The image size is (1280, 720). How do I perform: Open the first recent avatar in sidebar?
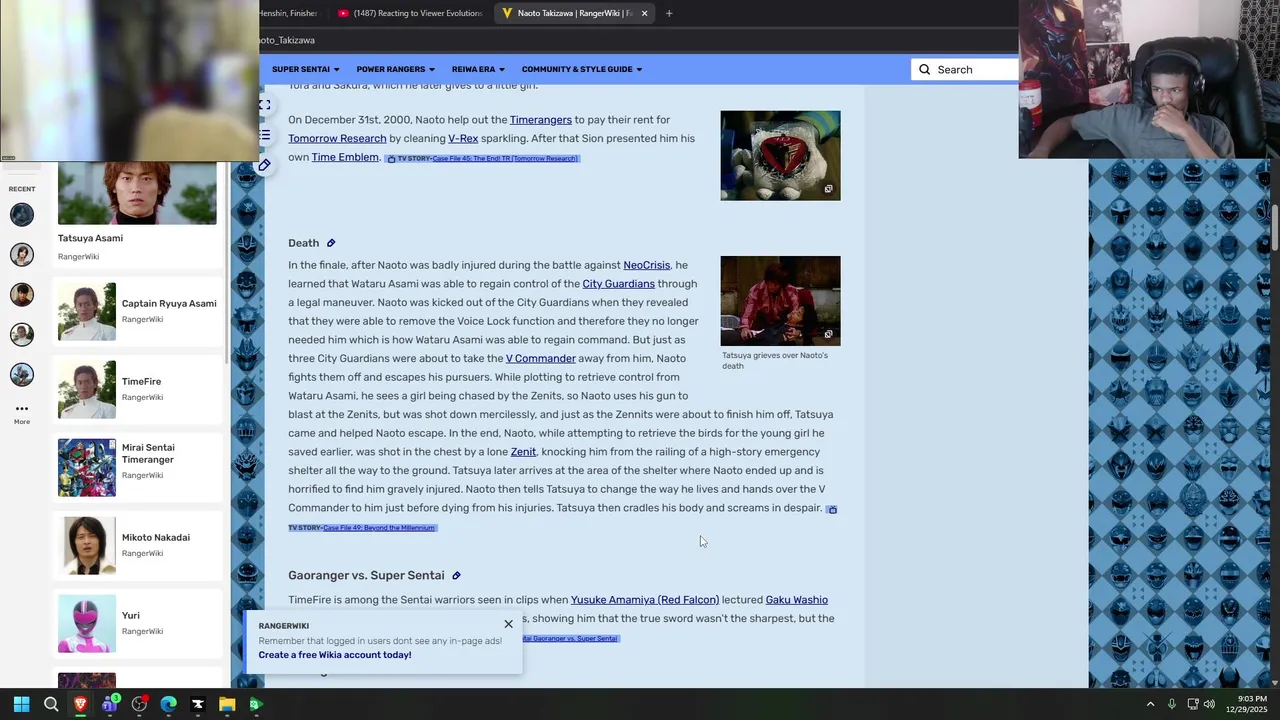[22, 214]
